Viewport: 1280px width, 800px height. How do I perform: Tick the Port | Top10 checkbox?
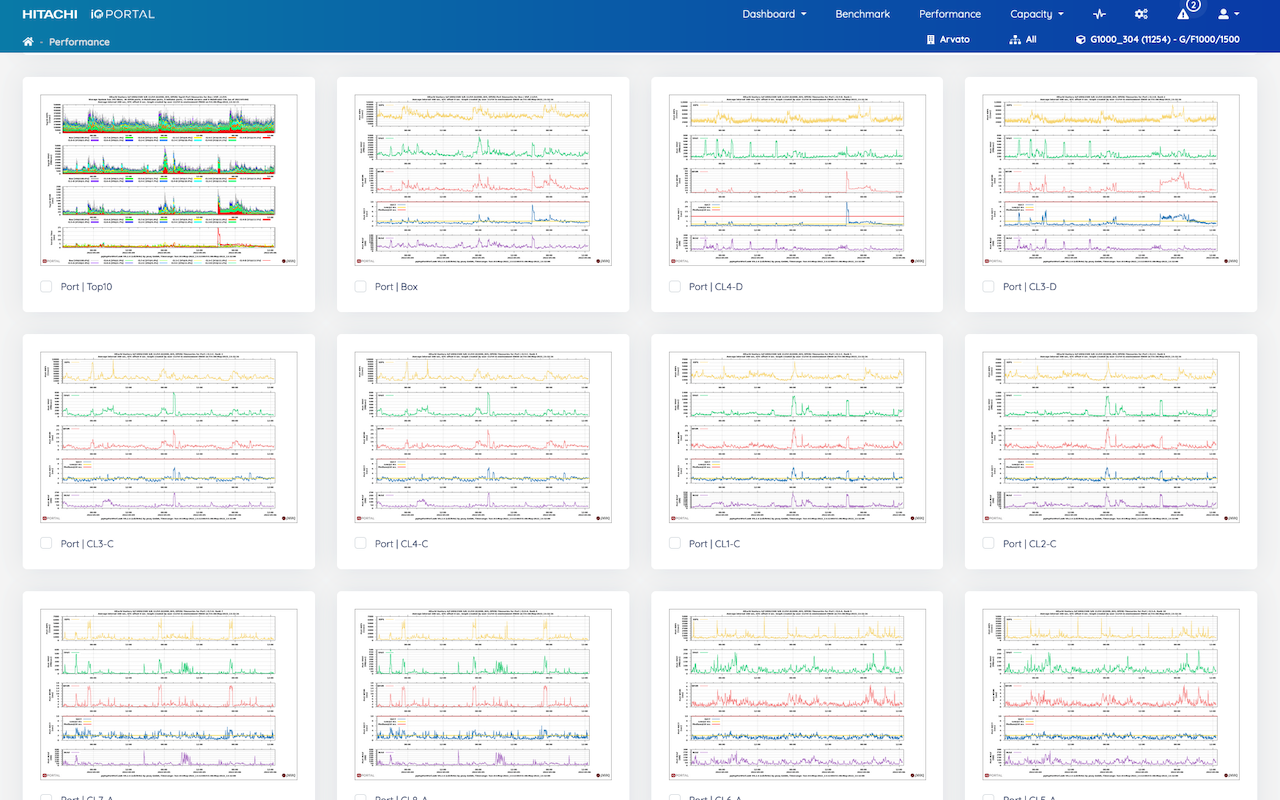pos(45,286)
